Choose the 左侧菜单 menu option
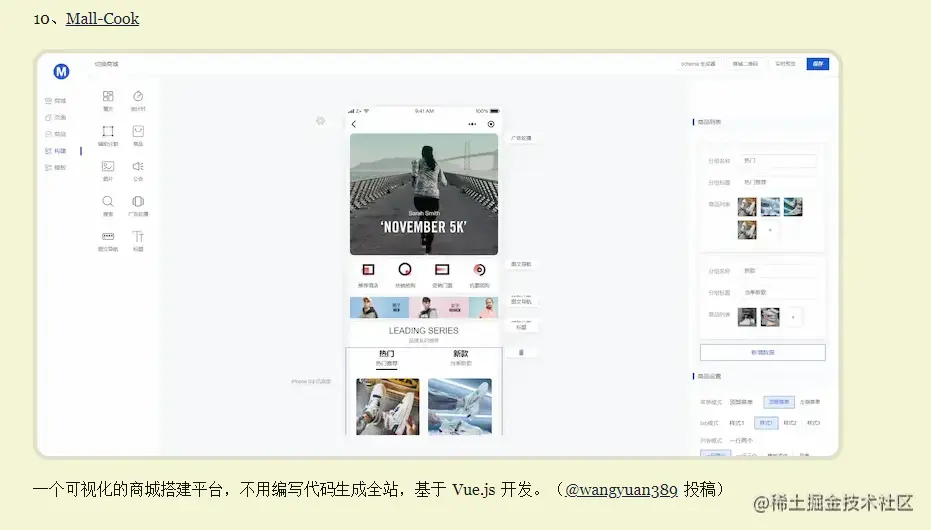Screen dimensions: 931x530 click(x=810, y=402)
